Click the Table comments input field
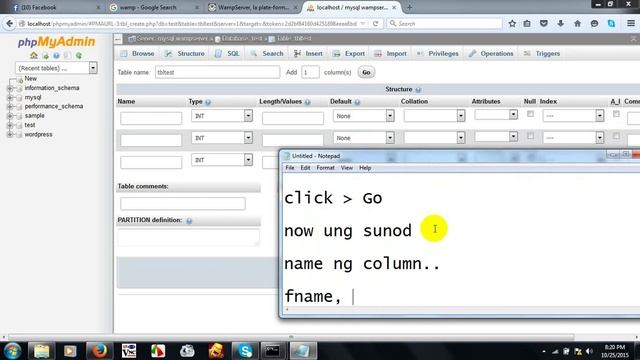This screenshot has height=360, width=640. pos(183,203)
